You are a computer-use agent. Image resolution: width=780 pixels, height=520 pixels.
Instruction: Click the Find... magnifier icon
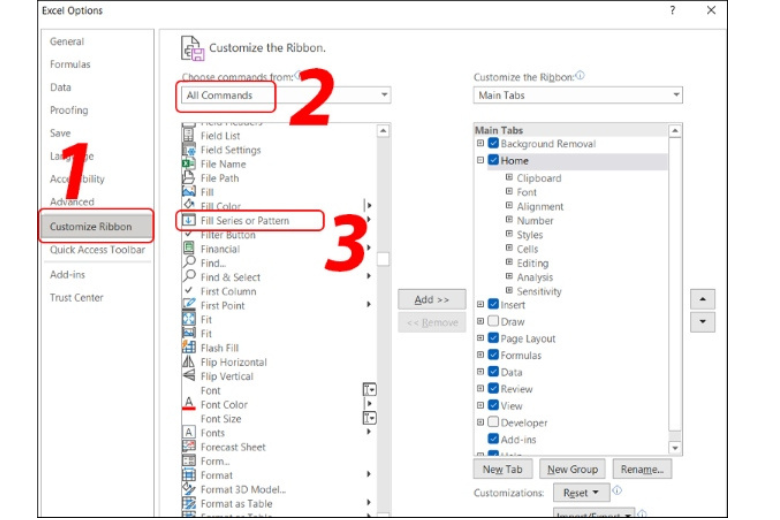tap(189, 262)
